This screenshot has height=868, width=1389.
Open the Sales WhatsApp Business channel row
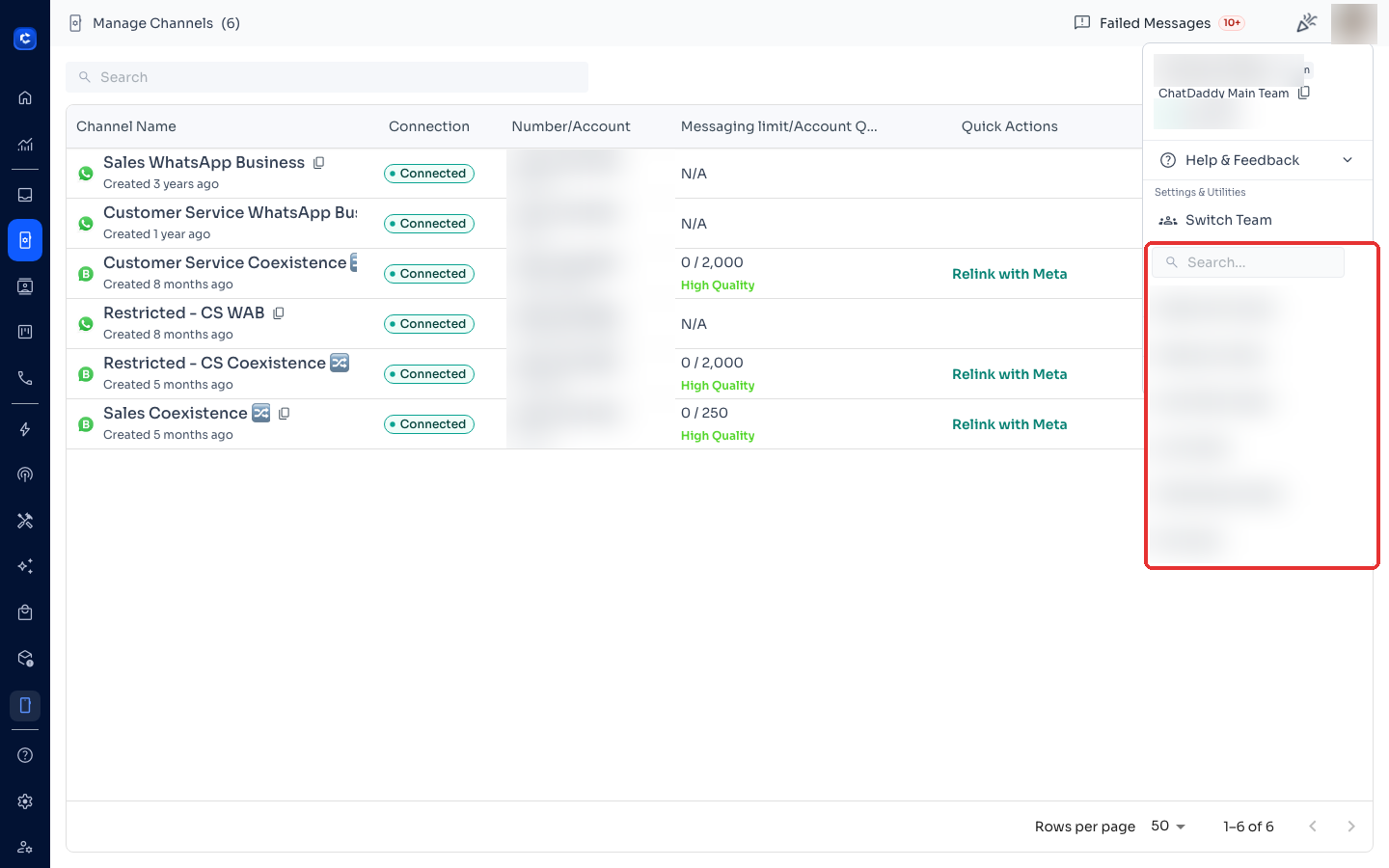pos(604,174)
